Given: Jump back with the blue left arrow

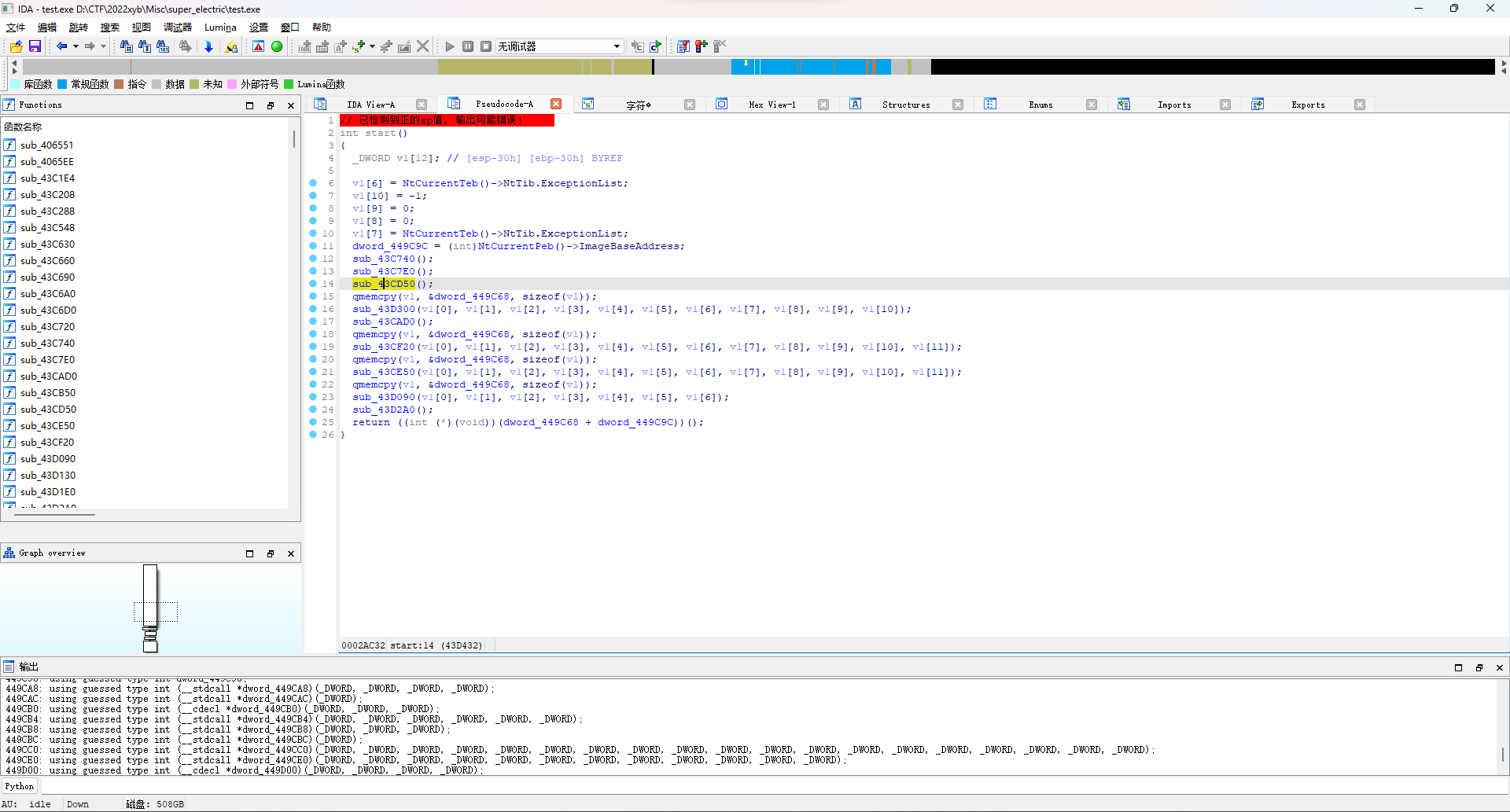Looking at the screenshot, I should coord(61,46).
